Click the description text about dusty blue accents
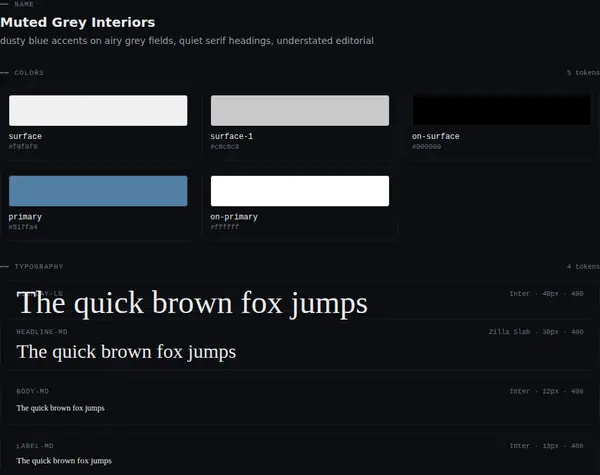600x475 pixels. click(x=187, y=41)
